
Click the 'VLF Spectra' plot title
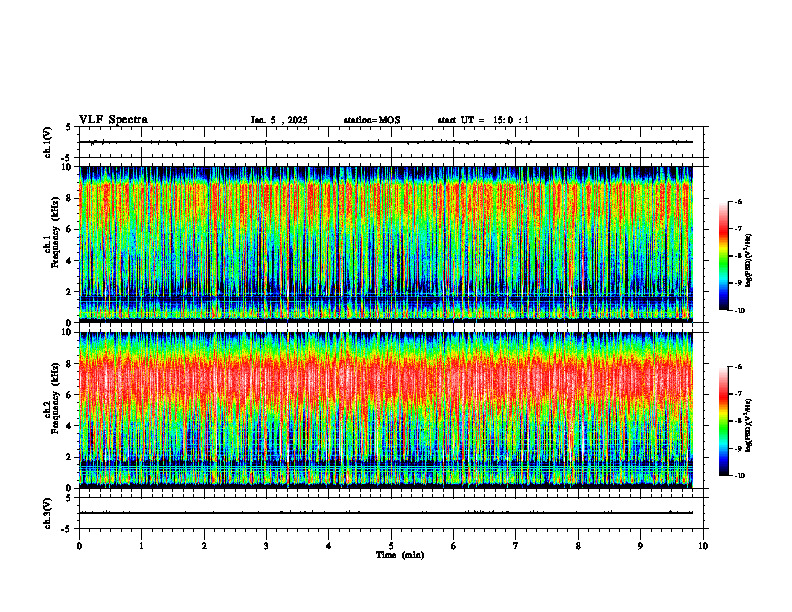pos(113,119)
